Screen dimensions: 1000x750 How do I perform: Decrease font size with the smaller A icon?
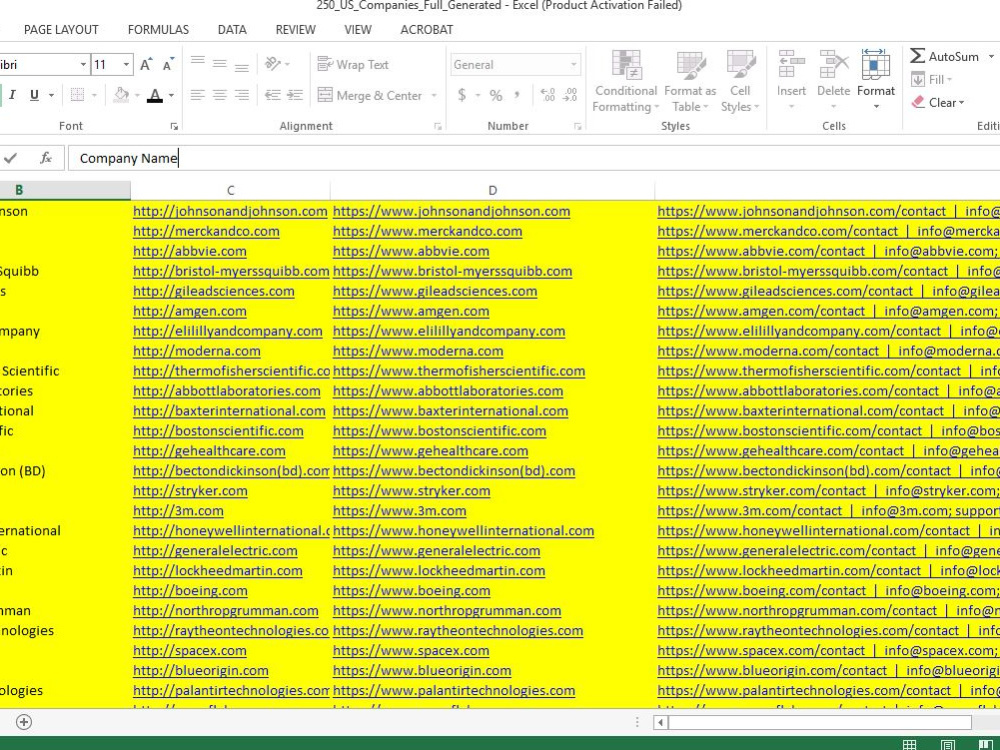click(168, 64)
